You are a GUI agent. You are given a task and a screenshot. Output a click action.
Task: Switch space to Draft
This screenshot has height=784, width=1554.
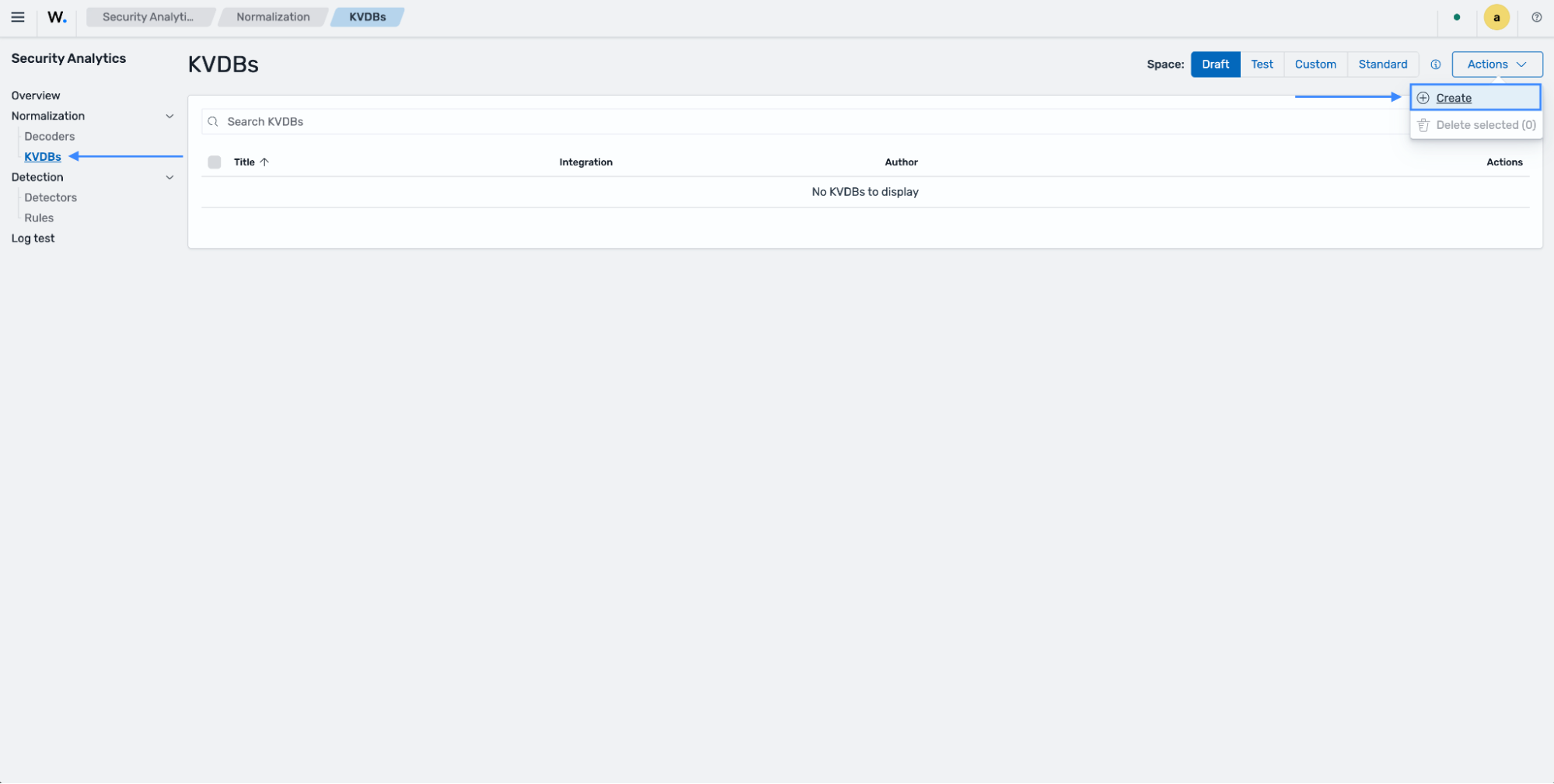(x=1215, y=64)
